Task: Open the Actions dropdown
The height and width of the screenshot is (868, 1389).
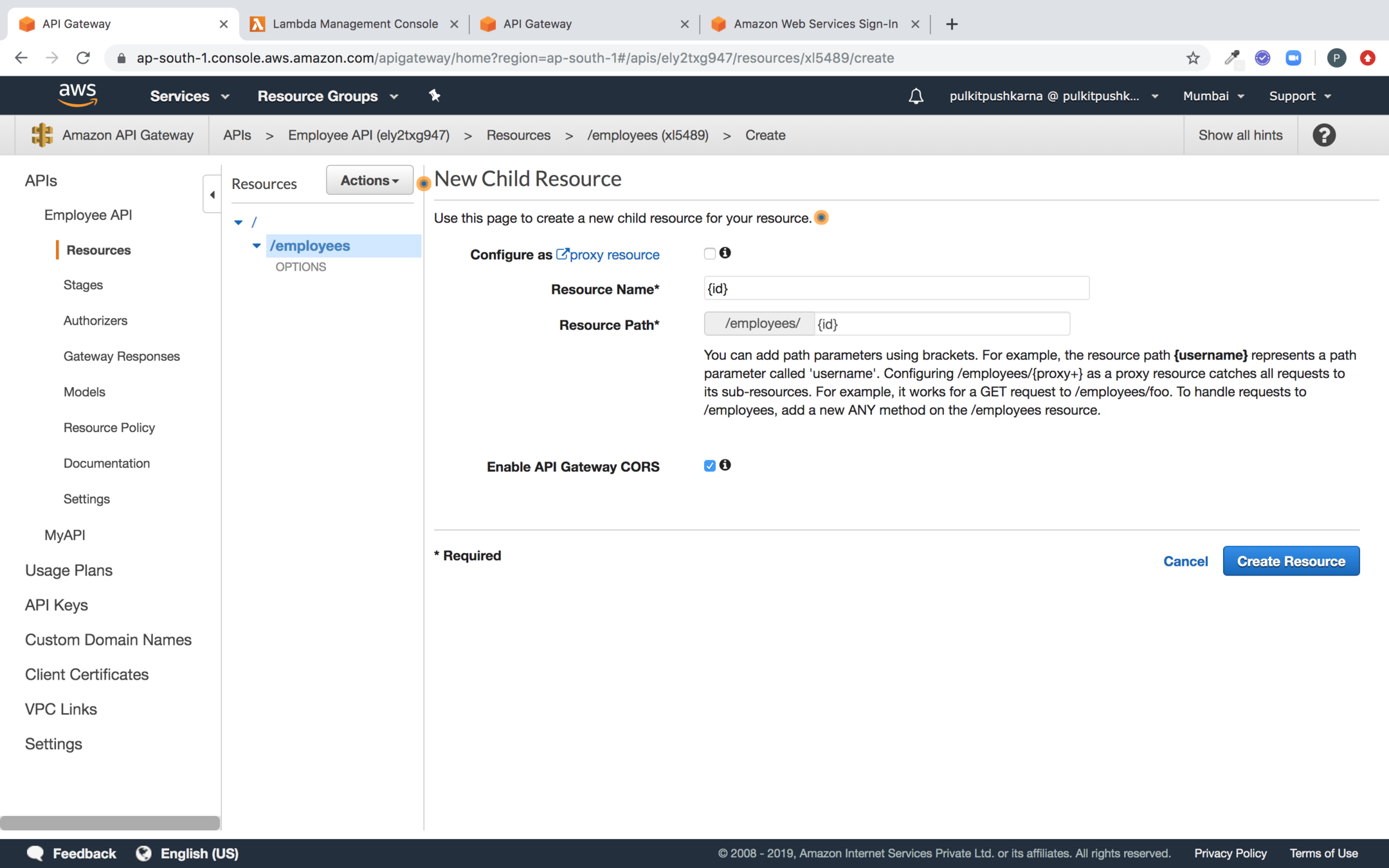Action: coord(369,181)
